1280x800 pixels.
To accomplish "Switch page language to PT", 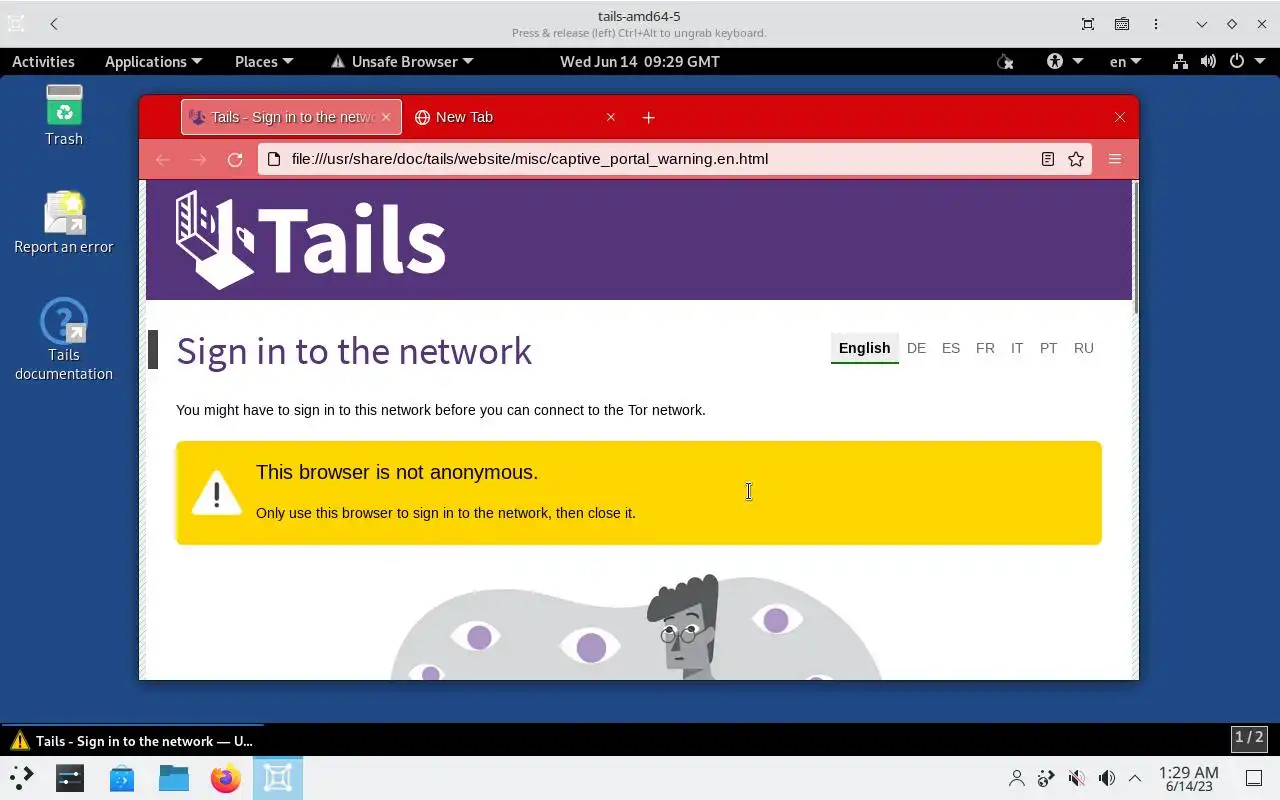I will 1048,348.
